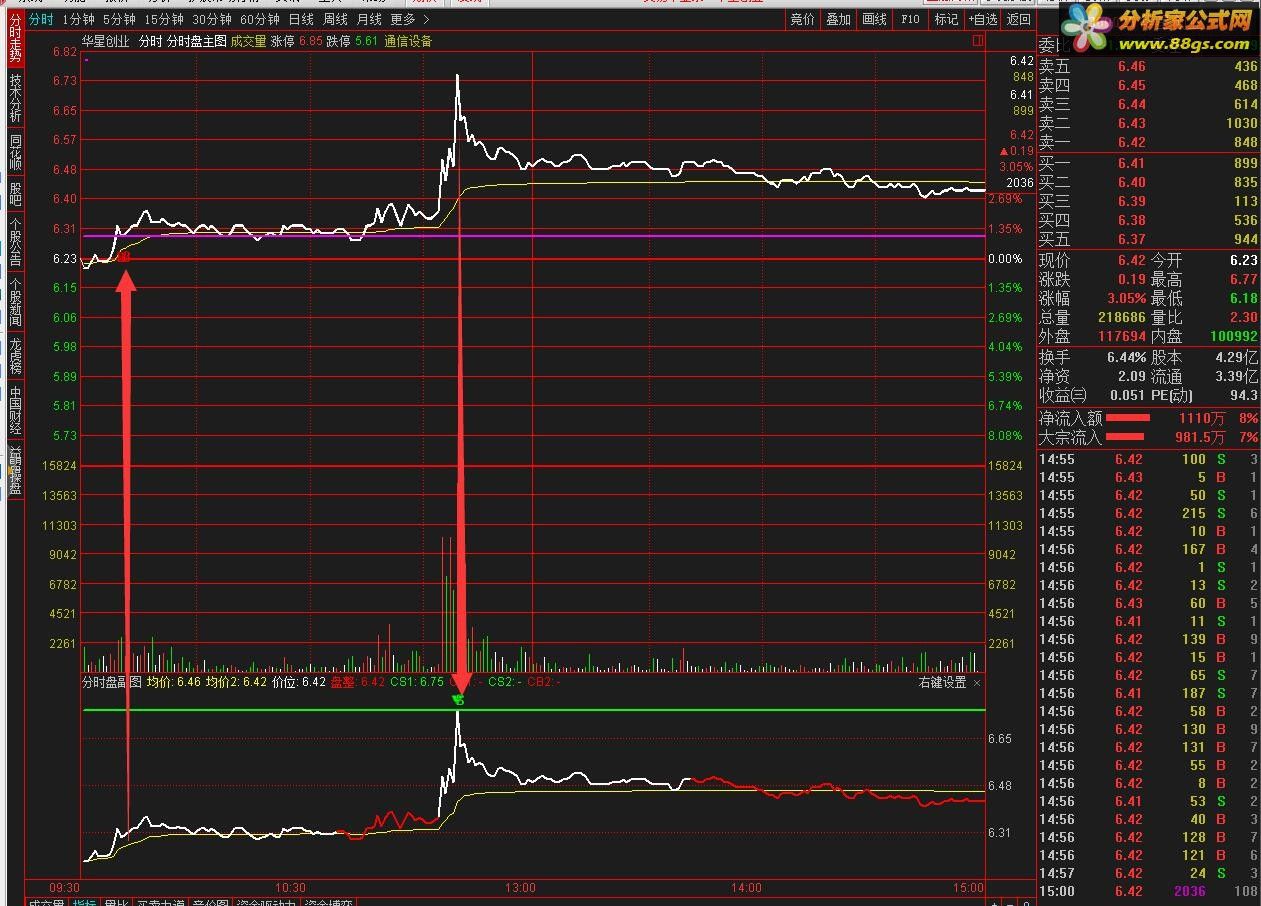This screenshot has height=906, width=1261.
Task: Click the 均价: 6.46 legend entry
Action: [174, 683]
